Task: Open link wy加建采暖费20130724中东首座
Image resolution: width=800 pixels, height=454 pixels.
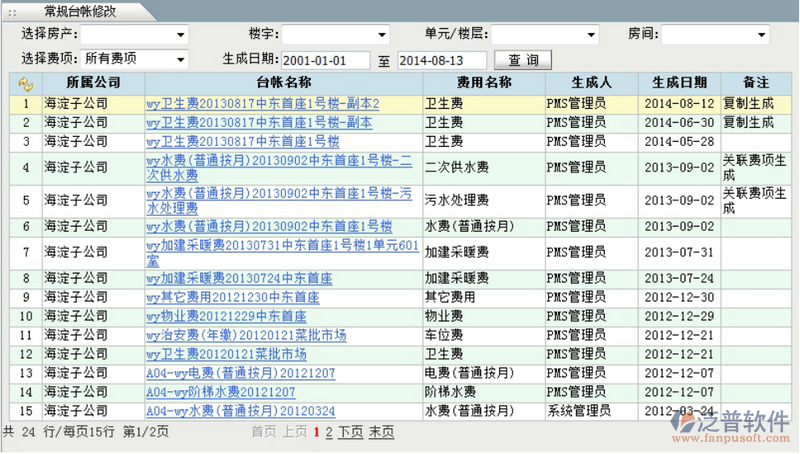Action: point(238,278)
